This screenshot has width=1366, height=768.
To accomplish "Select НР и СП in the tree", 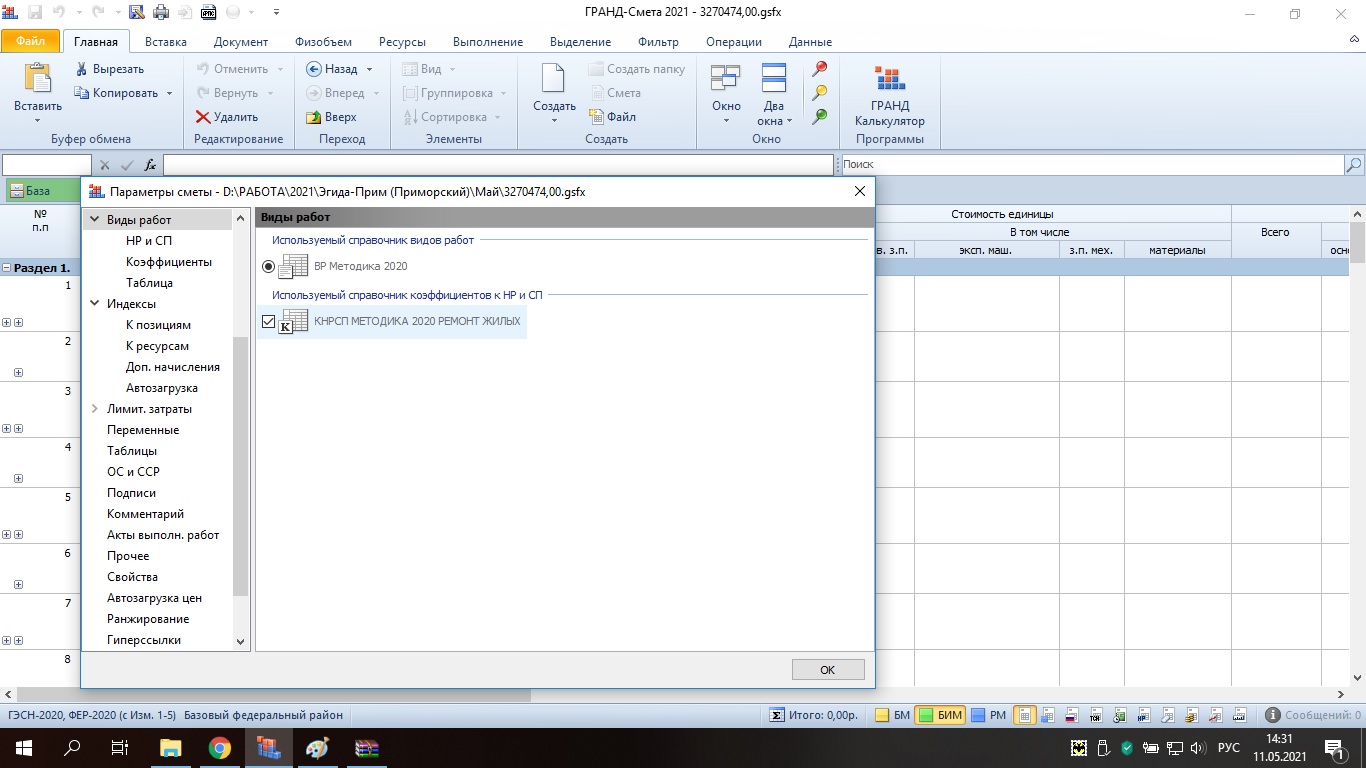I will 149,241.
